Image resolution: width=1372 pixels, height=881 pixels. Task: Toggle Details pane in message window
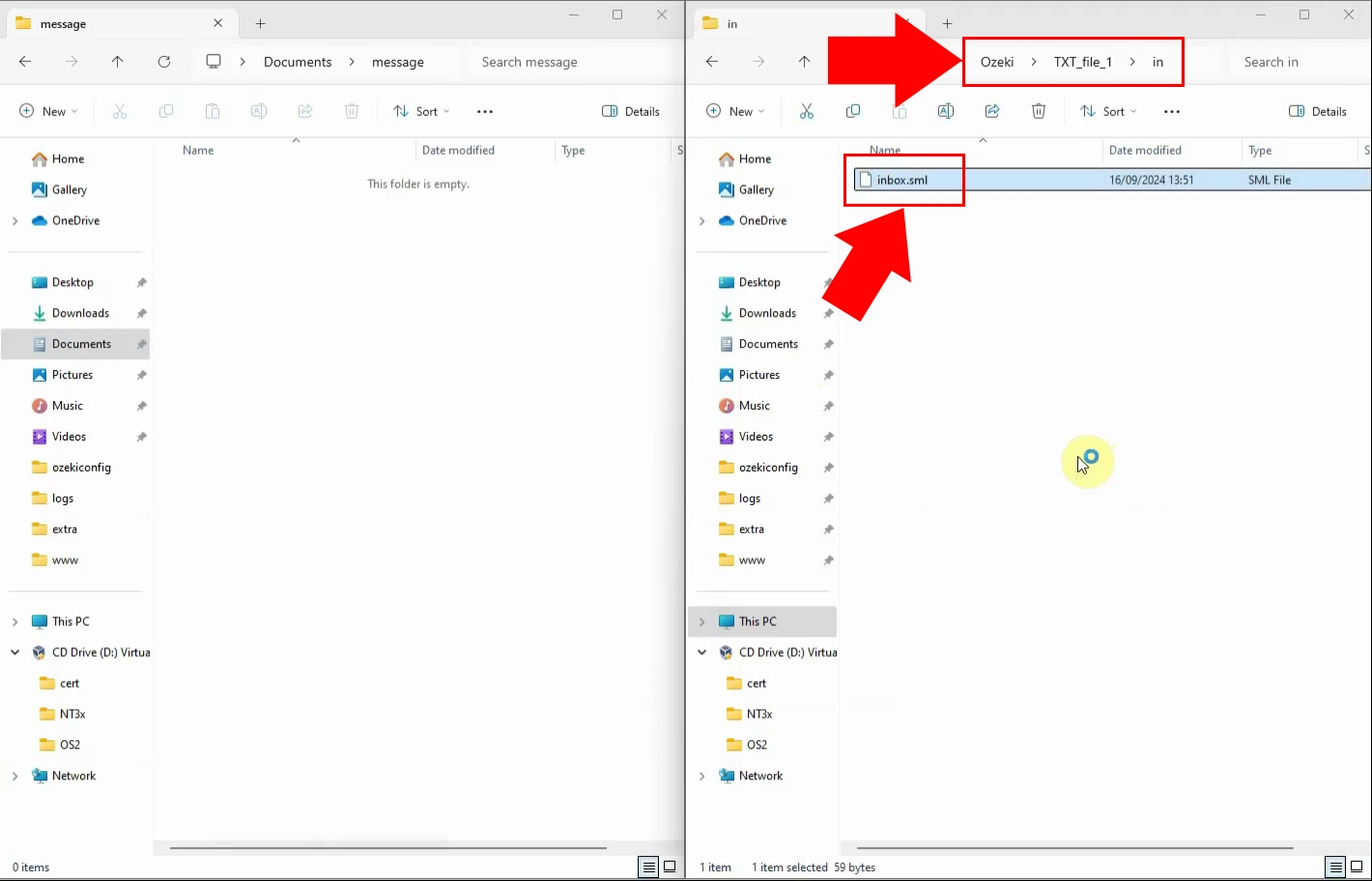click(x=631, y=111)
